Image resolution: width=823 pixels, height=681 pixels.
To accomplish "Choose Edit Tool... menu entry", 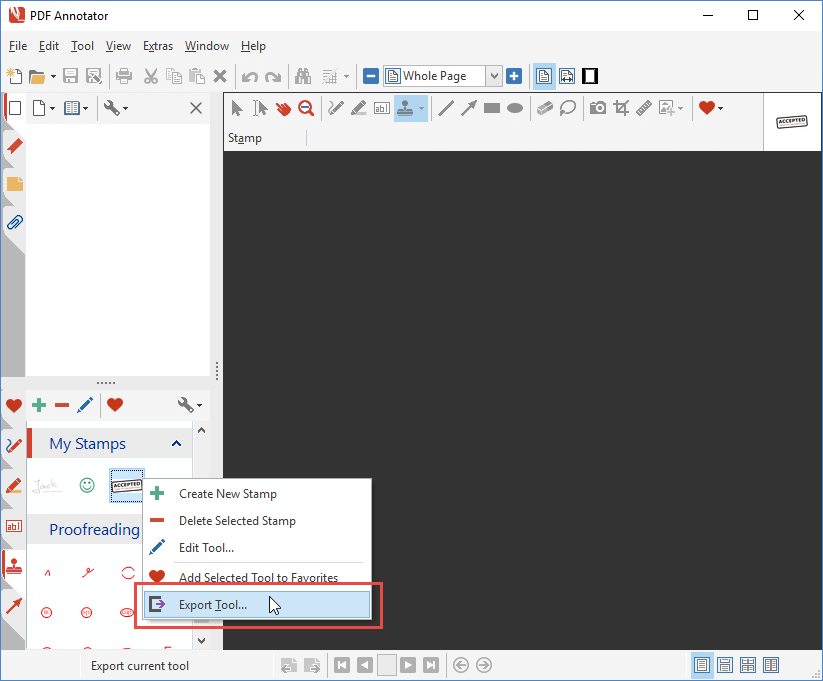I will (257, 548).
